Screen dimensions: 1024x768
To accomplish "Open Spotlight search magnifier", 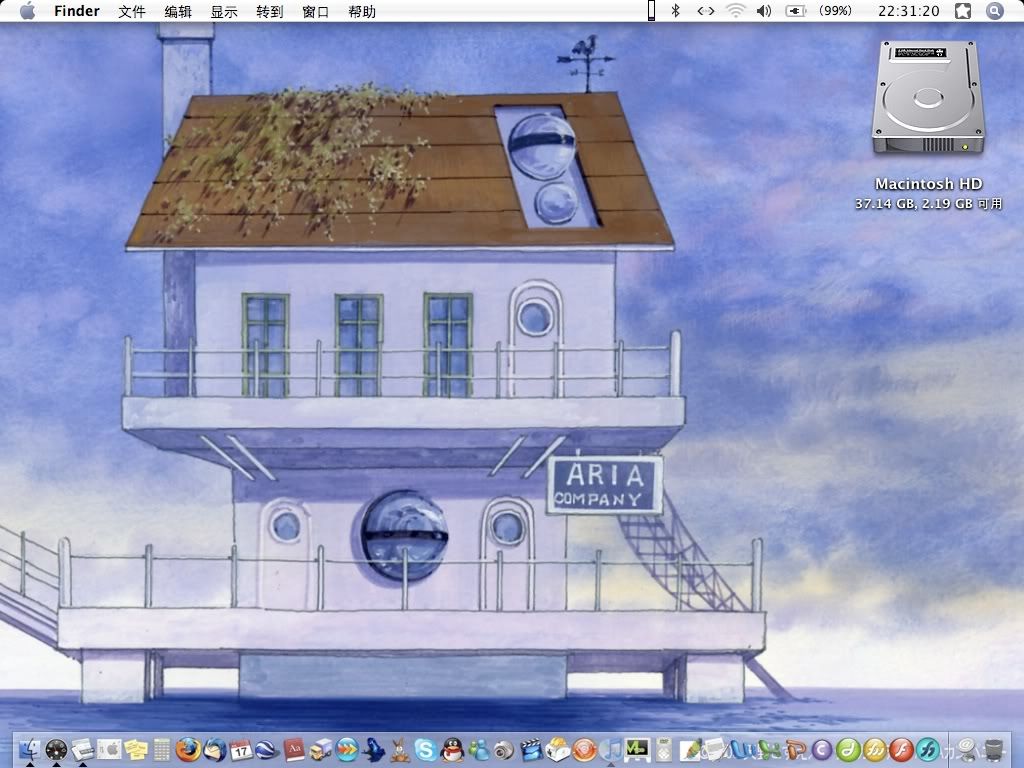I will click(x=994, y=10).
